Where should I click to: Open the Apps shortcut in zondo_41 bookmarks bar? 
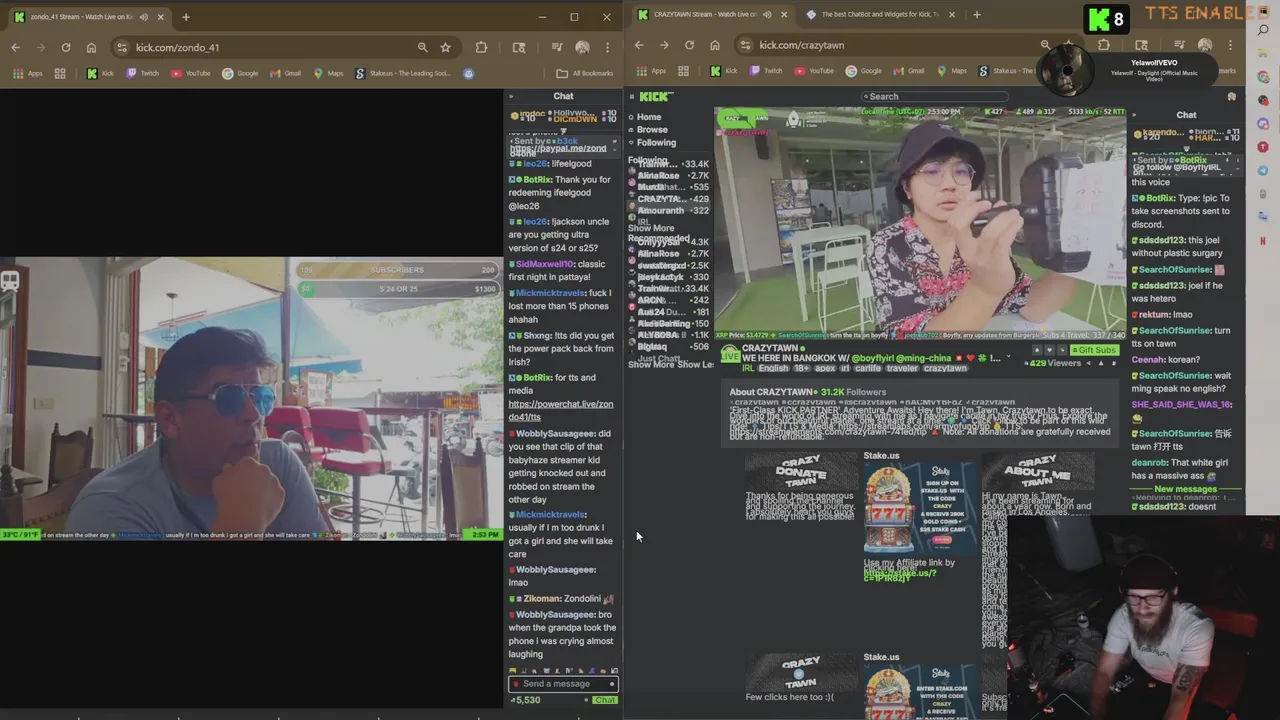click(28, 73)
